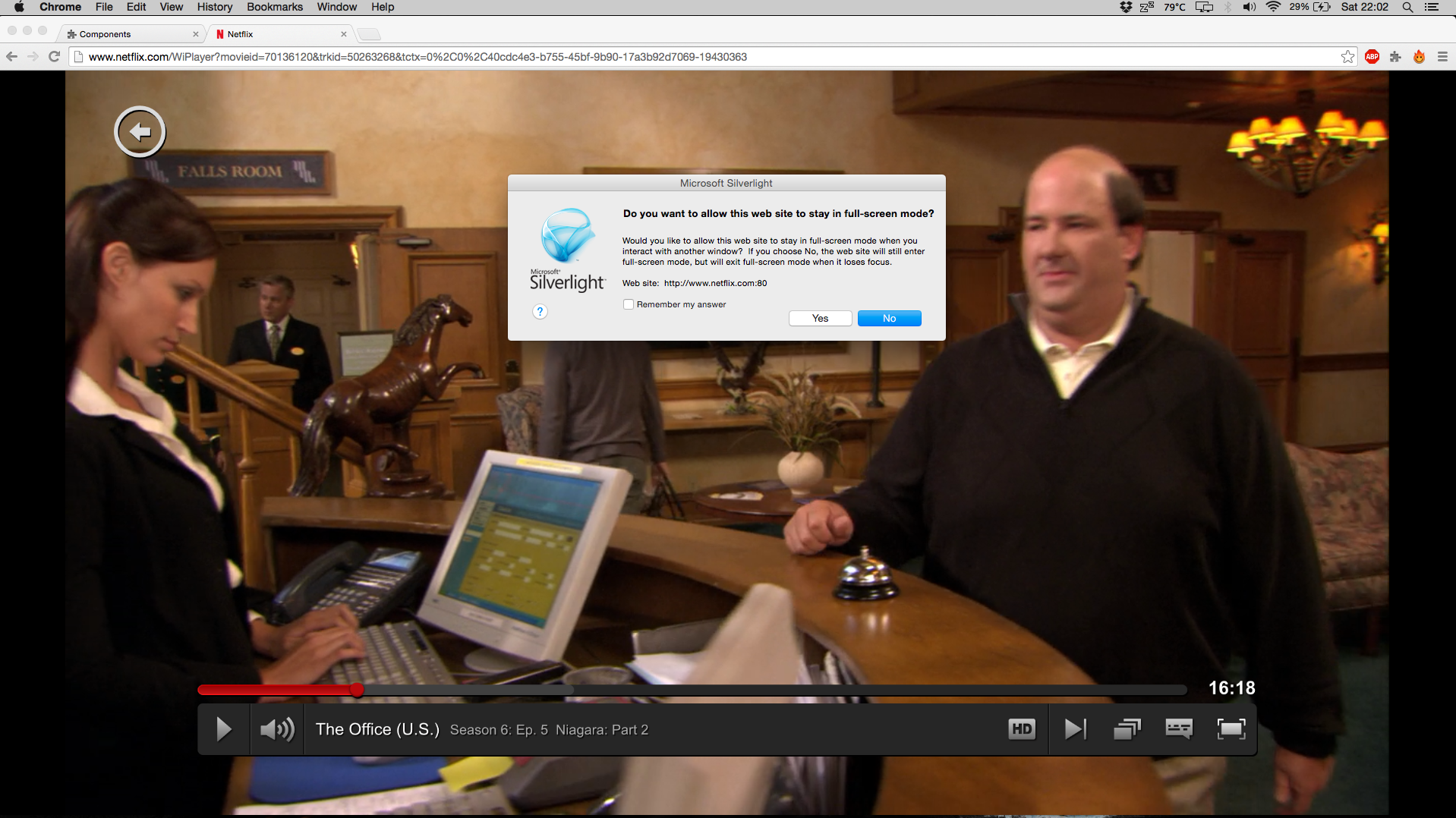Open the Bookmarks menu
The width and height of the screenshot is (1456, 818).
pos(275,7)
